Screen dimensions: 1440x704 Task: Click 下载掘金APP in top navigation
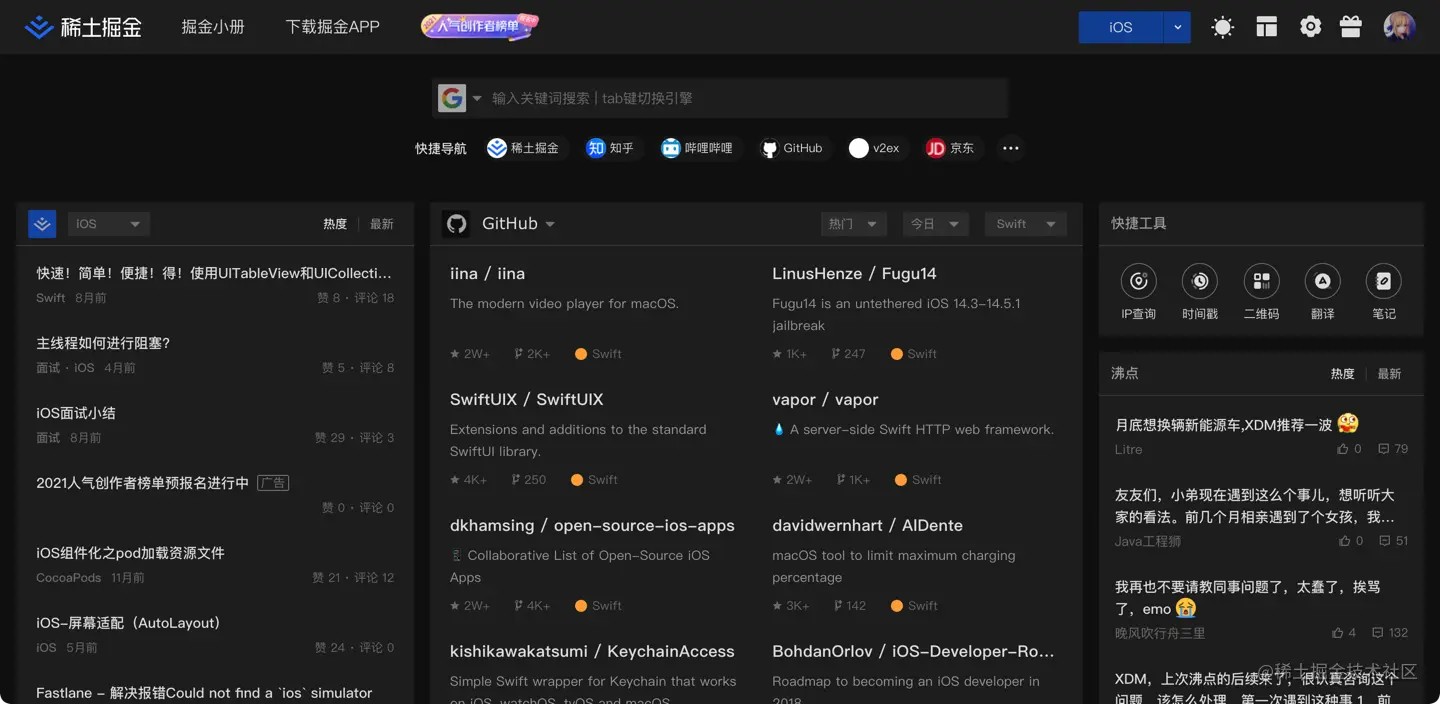point(333,27)
